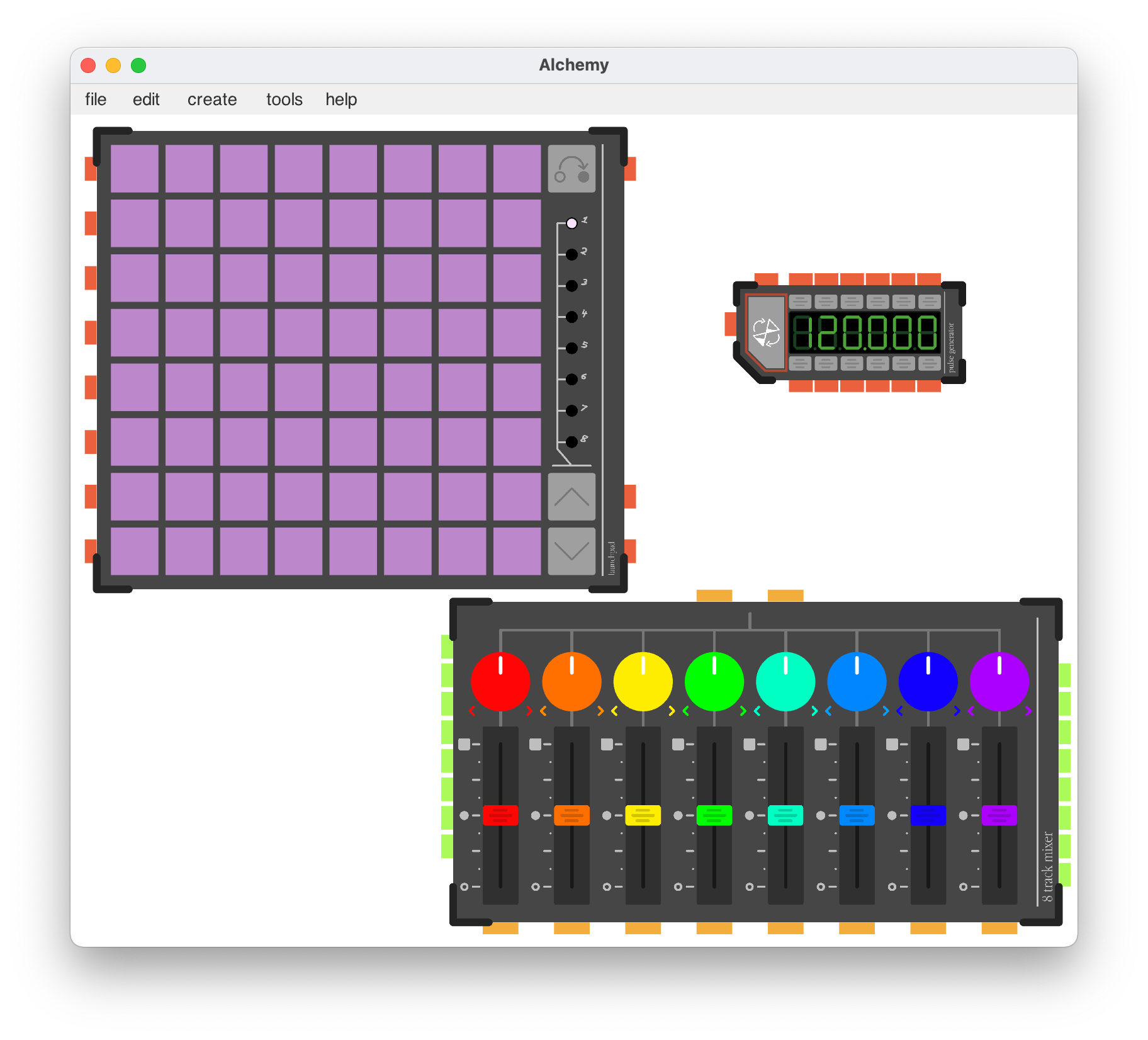
Task: Click the pulse generator tempo display
Action: tap(865, 332)
